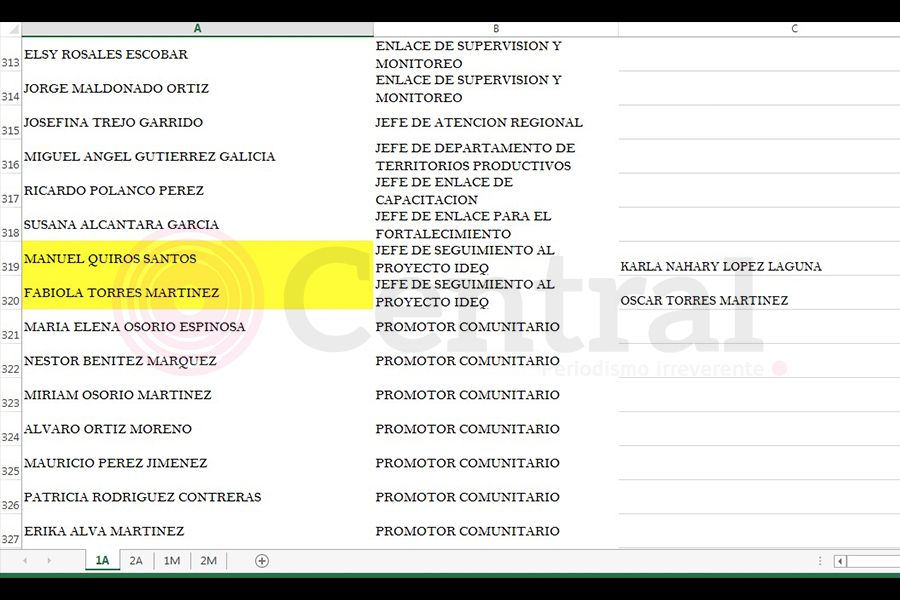The image size is (900, 600).
Task: Select highlighted cell FABIOLA TORRES MARTINEZ
Action: 197,292
